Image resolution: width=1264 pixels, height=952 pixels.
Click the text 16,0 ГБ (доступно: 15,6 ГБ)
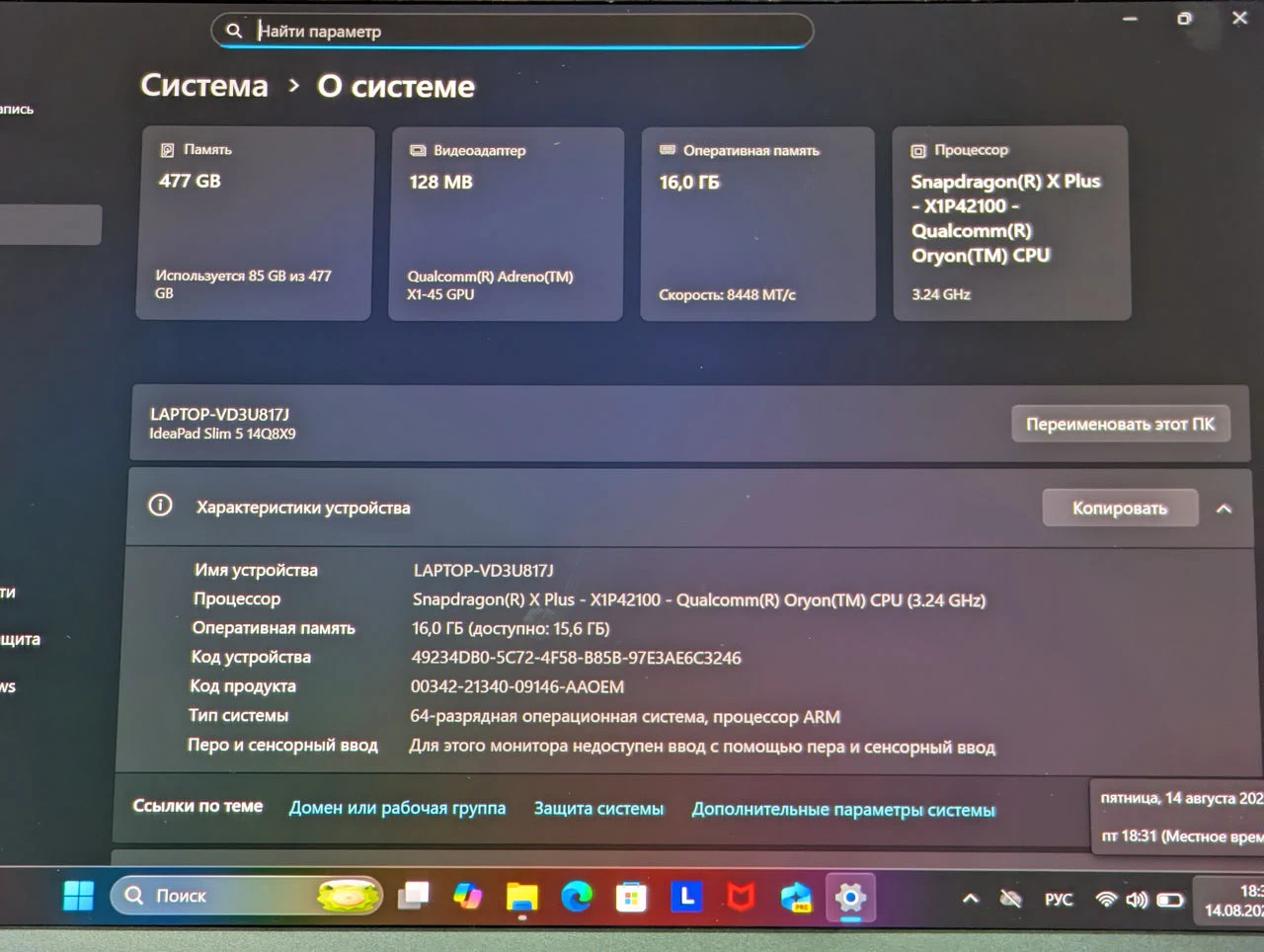tap(511, 628)
